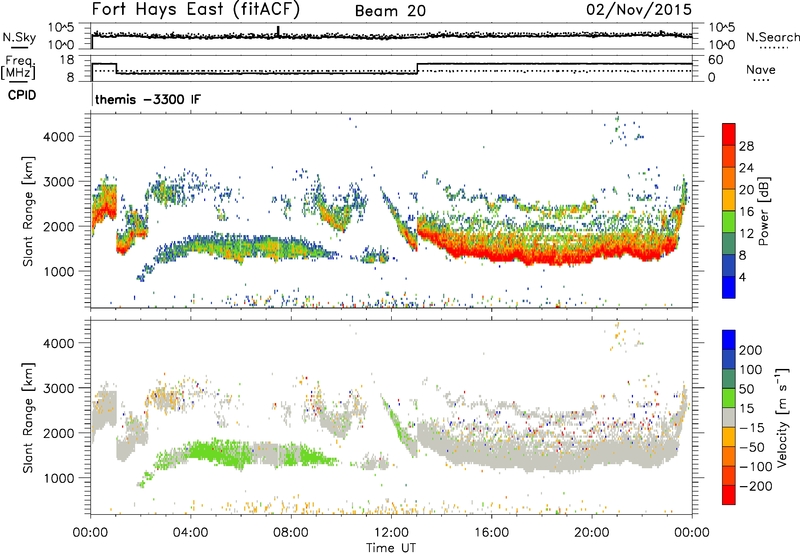Click the left '10^5' noise axis label
800x554 pixels.
[x=61, y=27]
